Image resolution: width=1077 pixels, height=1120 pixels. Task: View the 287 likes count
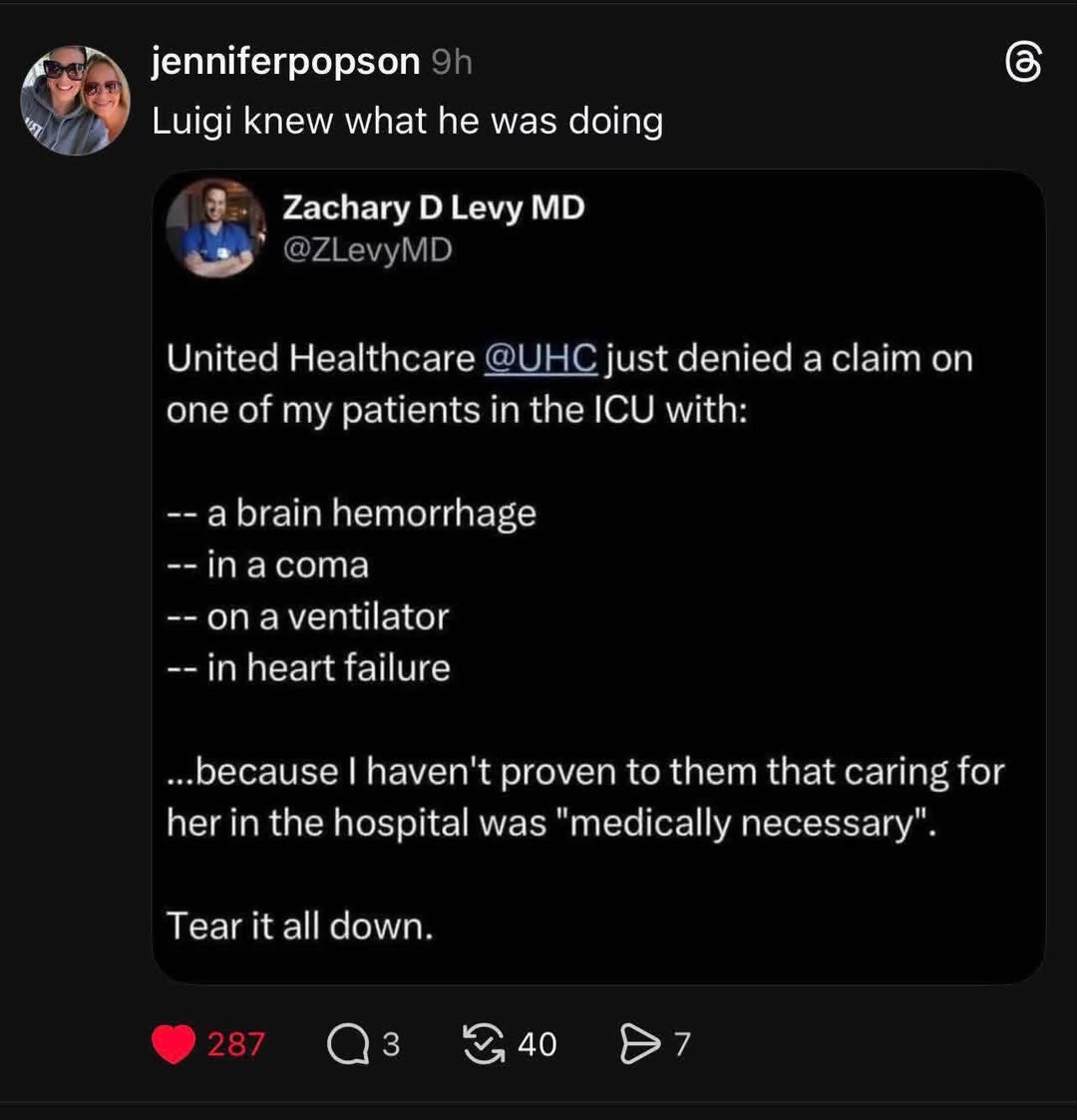[235, 1044]
